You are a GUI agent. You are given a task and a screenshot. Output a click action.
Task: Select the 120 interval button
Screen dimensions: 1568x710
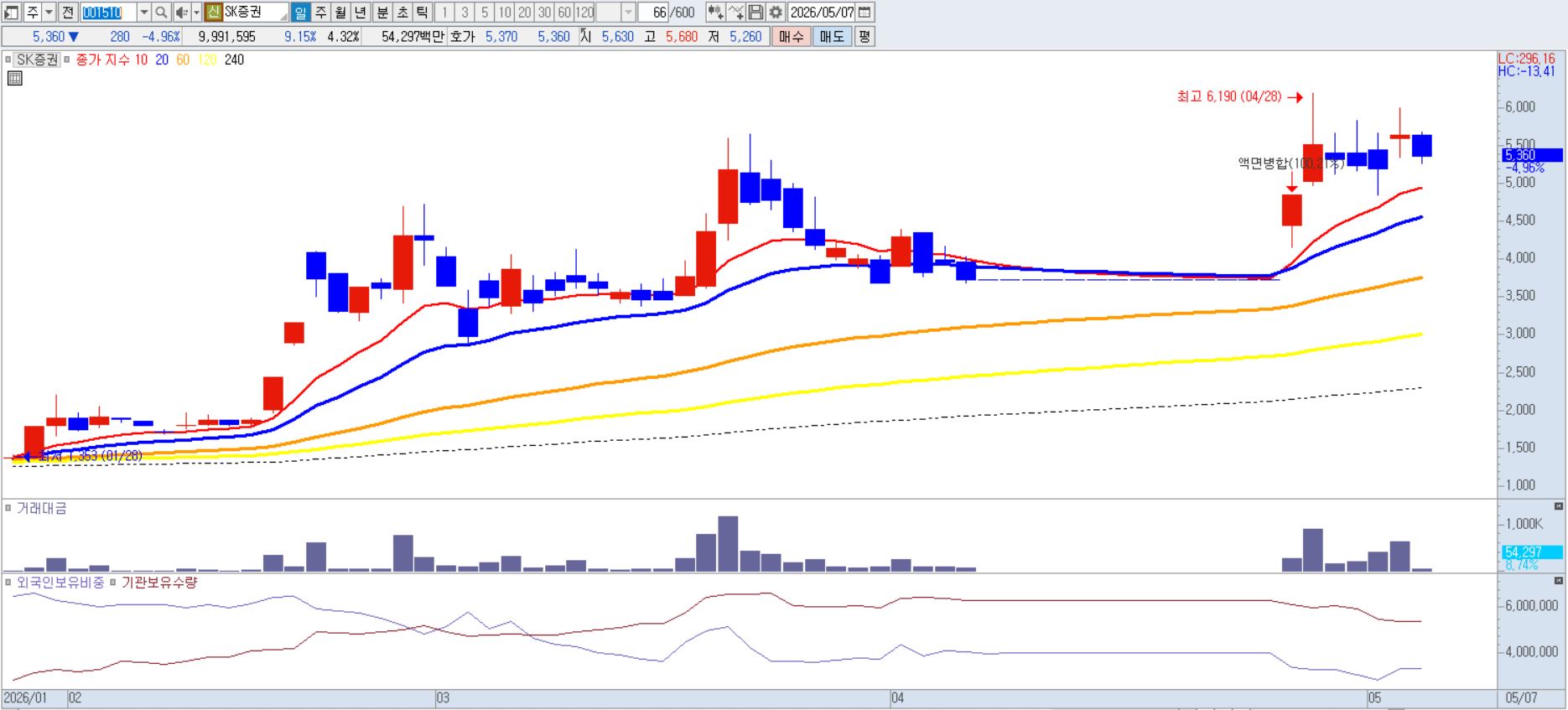coord(585,13)
